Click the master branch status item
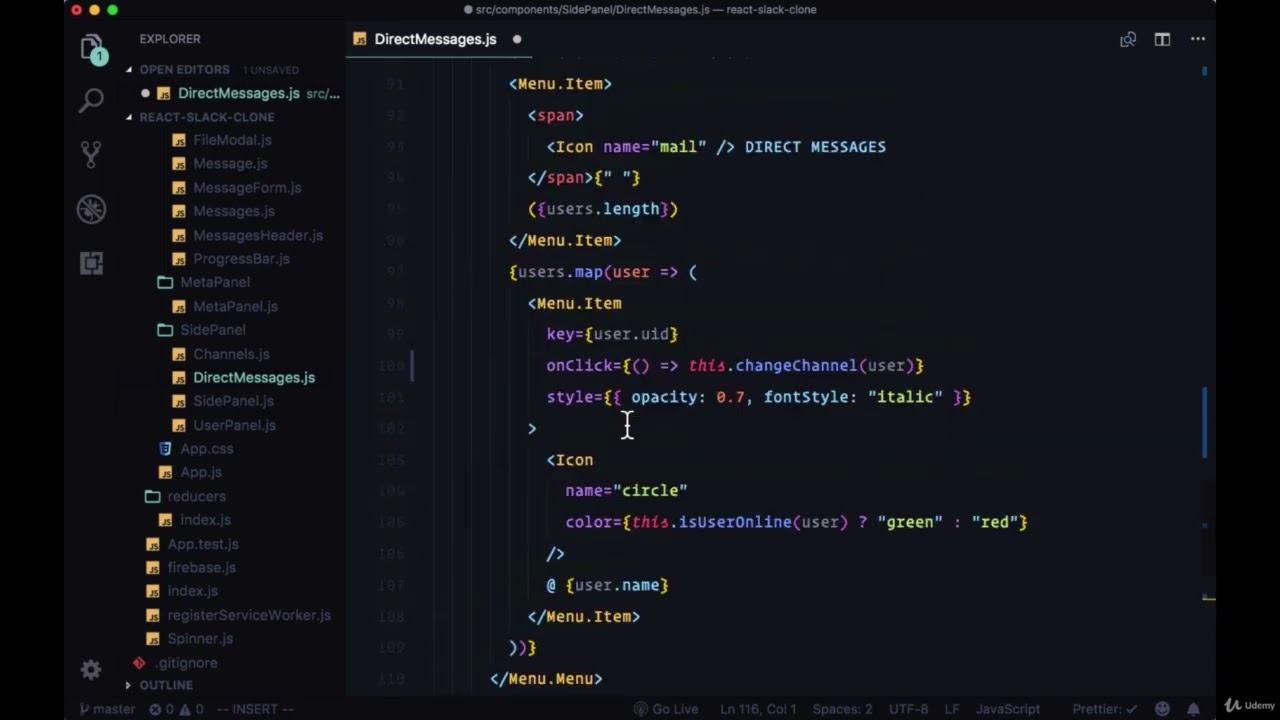 tap(107, 709)
